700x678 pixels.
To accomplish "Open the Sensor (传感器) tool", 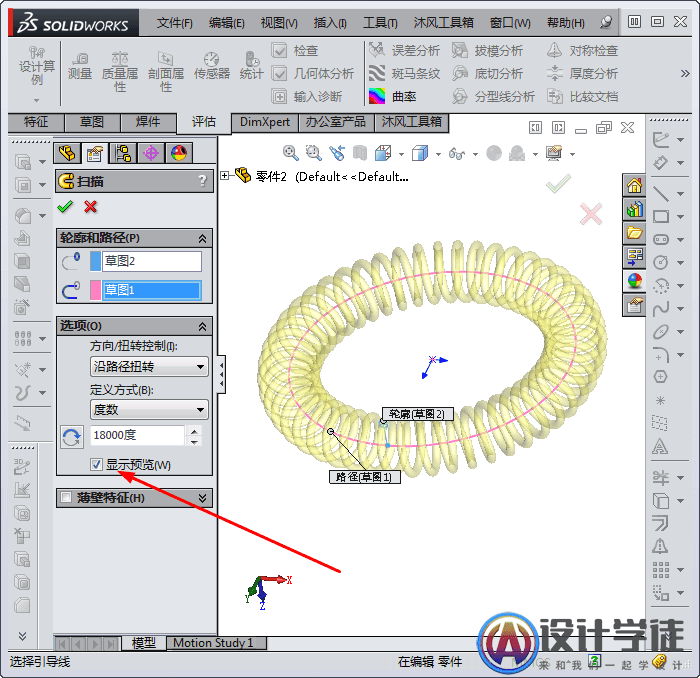I will point(212,66).
